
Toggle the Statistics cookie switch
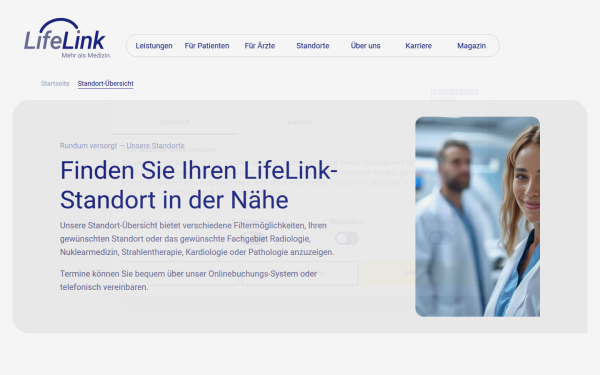coord(347,238)
